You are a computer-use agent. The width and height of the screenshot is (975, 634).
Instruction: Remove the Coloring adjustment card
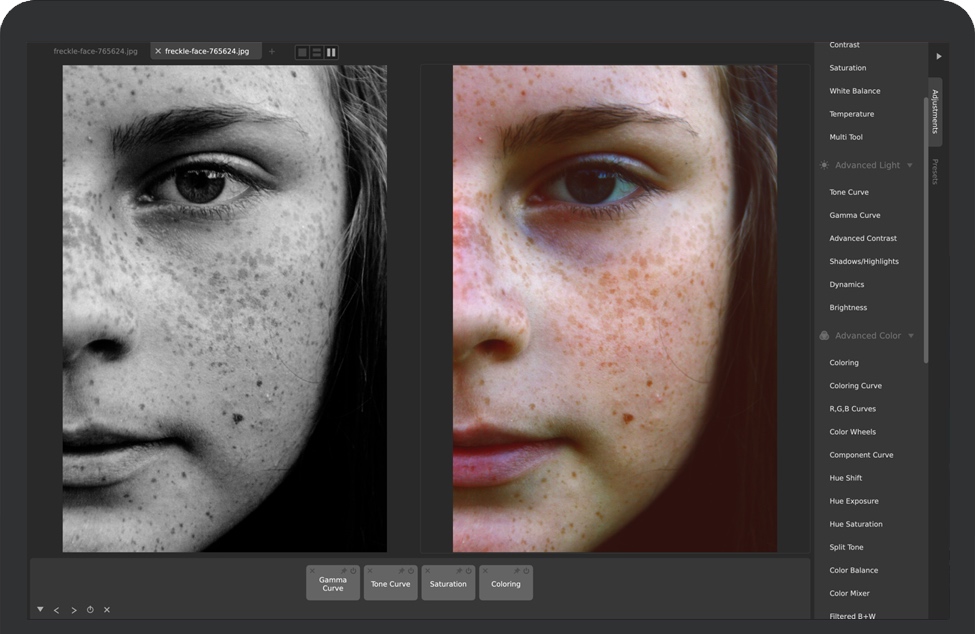pyautogui.click(x=486, y=571)
